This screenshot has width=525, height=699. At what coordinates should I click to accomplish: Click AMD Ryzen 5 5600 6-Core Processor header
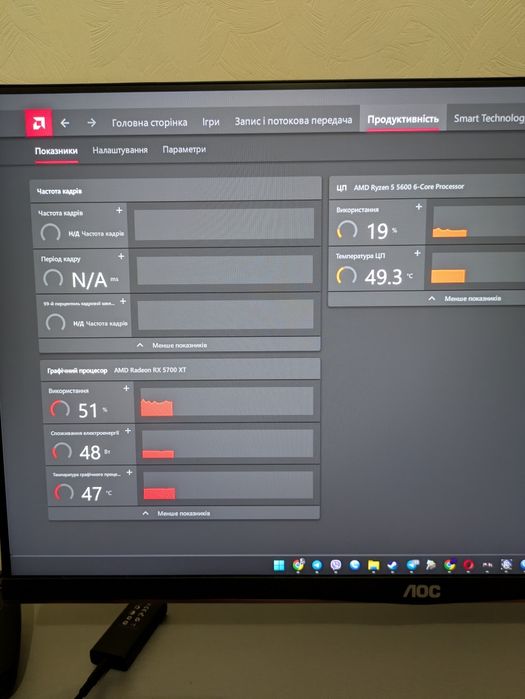(x=409, y=187)
